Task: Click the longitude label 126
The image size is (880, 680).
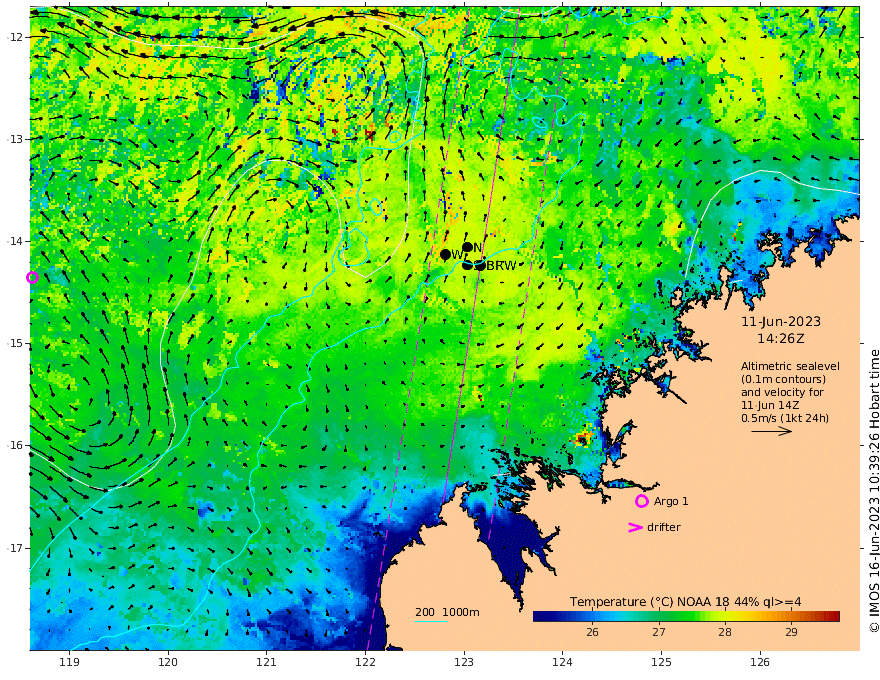Action: coord(760,662)
